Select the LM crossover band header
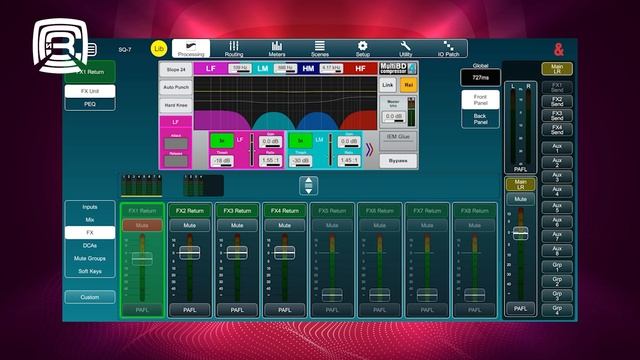The height and width of the screenshot is (360, 640). (262, 69)
